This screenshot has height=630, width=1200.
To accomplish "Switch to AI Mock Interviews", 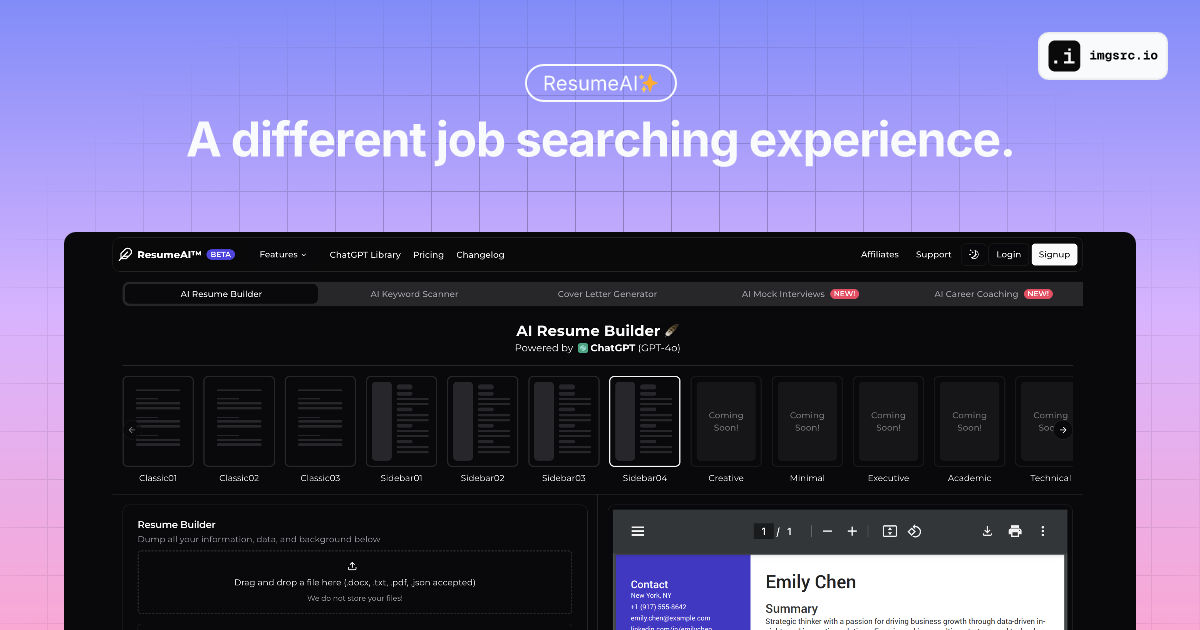I will (x=782, y=293).
